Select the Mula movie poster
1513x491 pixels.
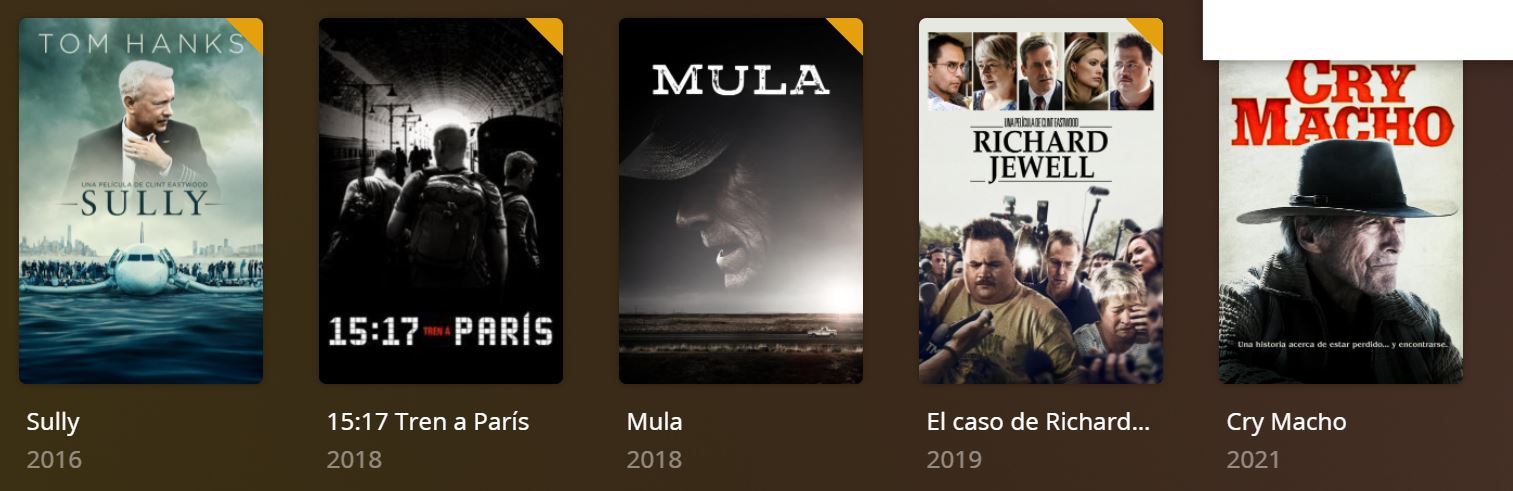(741, 200)
